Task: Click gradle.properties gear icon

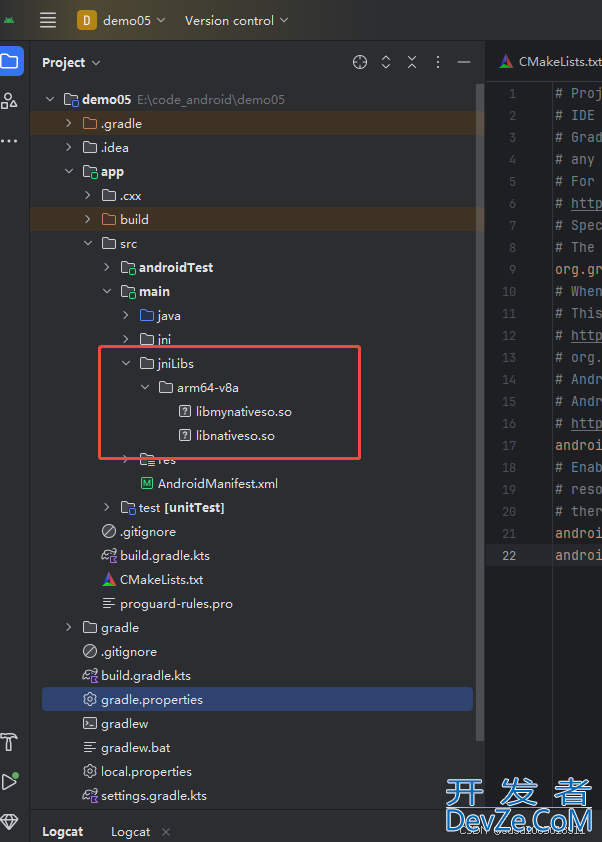Action: click(90, 699)
